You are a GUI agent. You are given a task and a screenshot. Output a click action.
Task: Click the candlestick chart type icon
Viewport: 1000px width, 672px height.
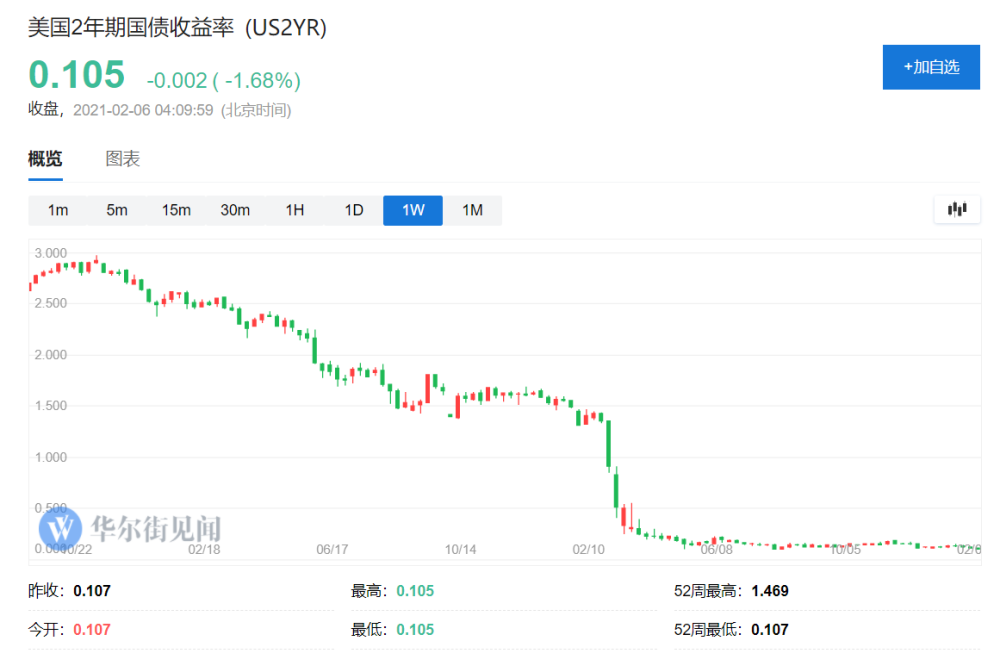[957, 210]
